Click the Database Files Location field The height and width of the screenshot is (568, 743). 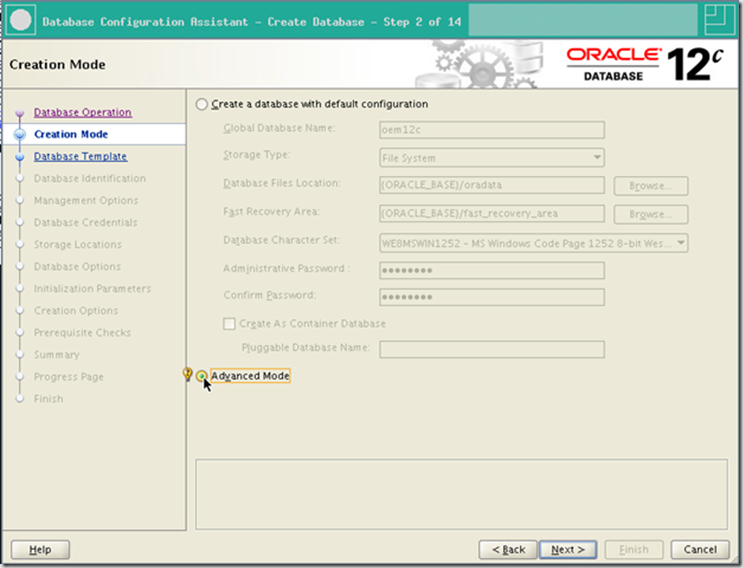tap(492, 185)
